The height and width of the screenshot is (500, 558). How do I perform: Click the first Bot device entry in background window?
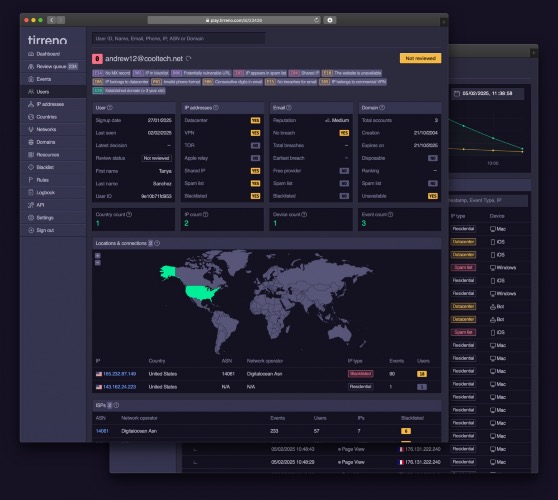[497, 306]
